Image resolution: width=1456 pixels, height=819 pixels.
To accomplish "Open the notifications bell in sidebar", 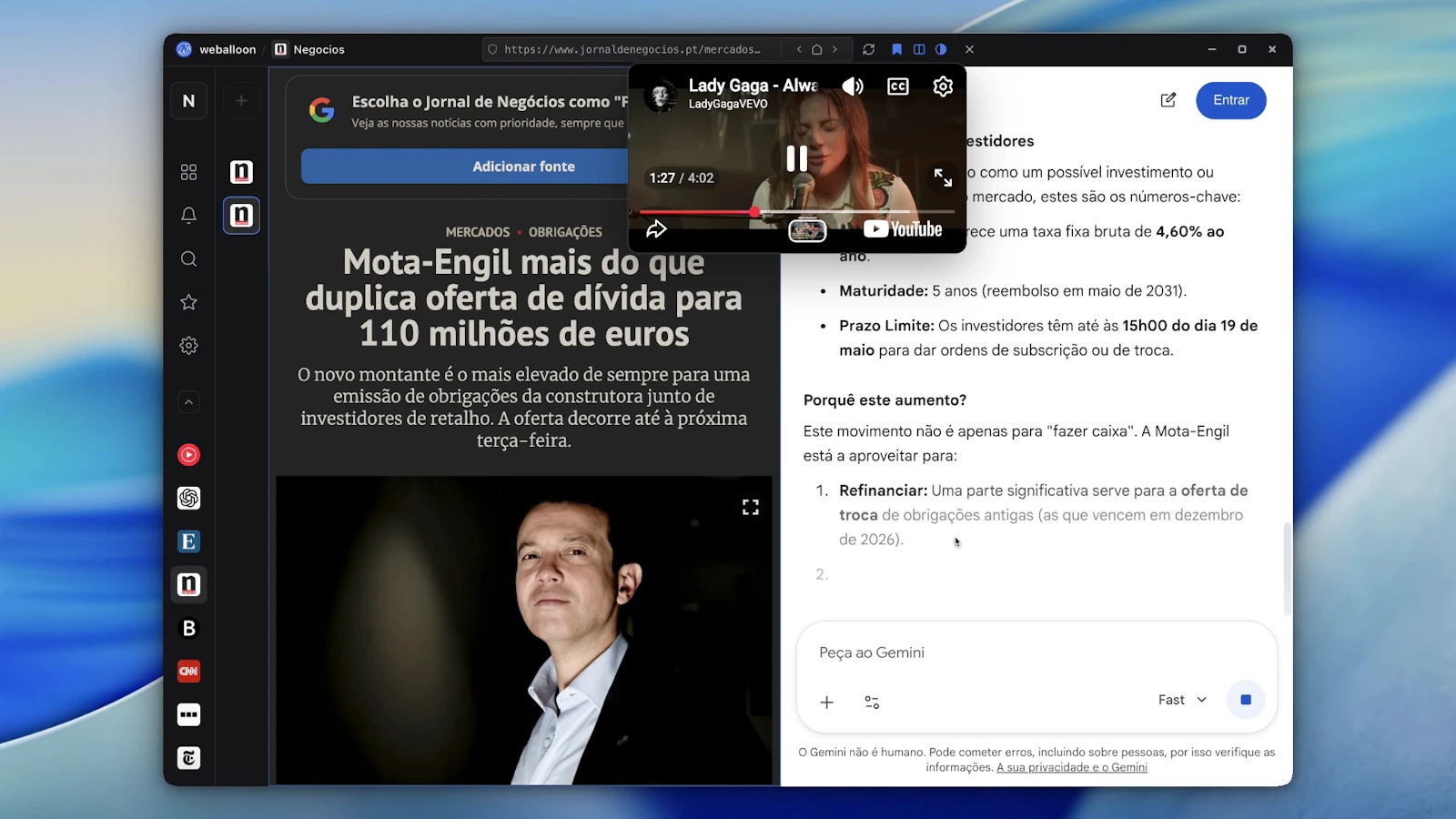I will click(188, 216).
